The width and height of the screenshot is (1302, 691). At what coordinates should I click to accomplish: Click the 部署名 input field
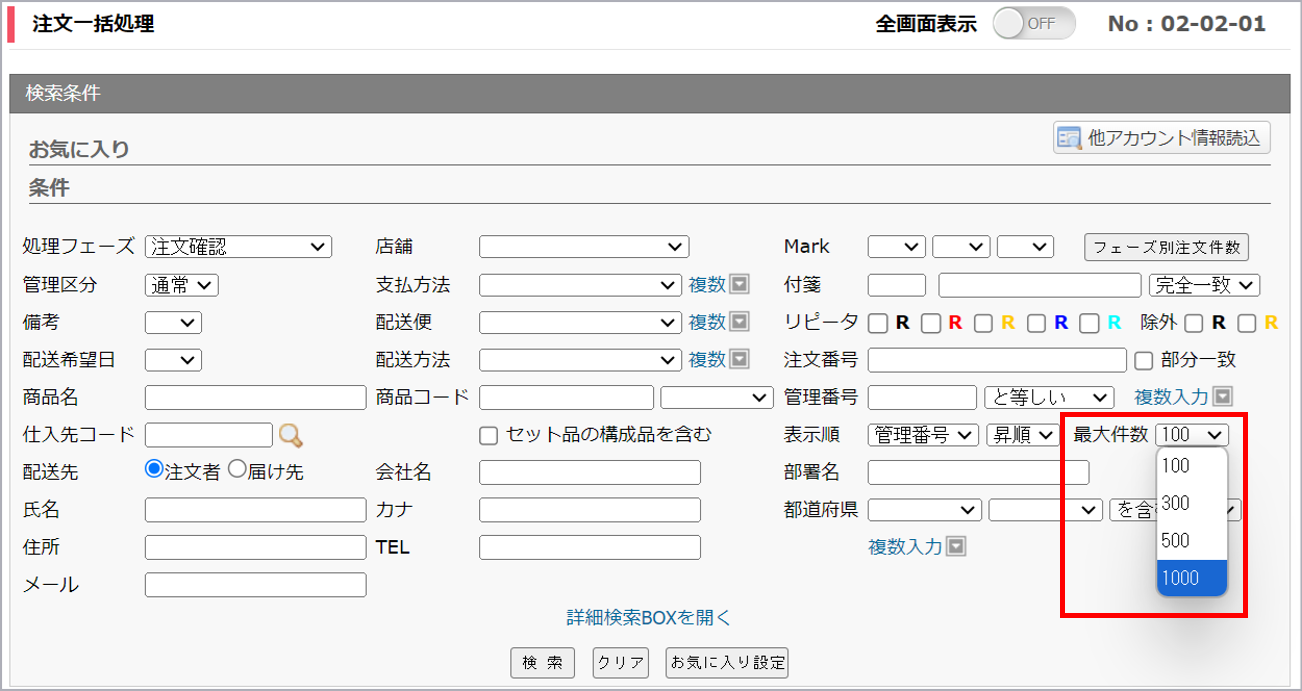tap(979, 472)
